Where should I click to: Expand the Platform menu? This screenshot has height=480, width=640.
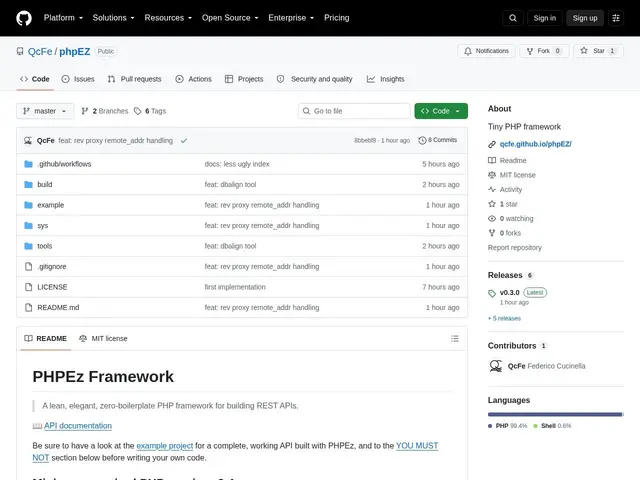63,18
